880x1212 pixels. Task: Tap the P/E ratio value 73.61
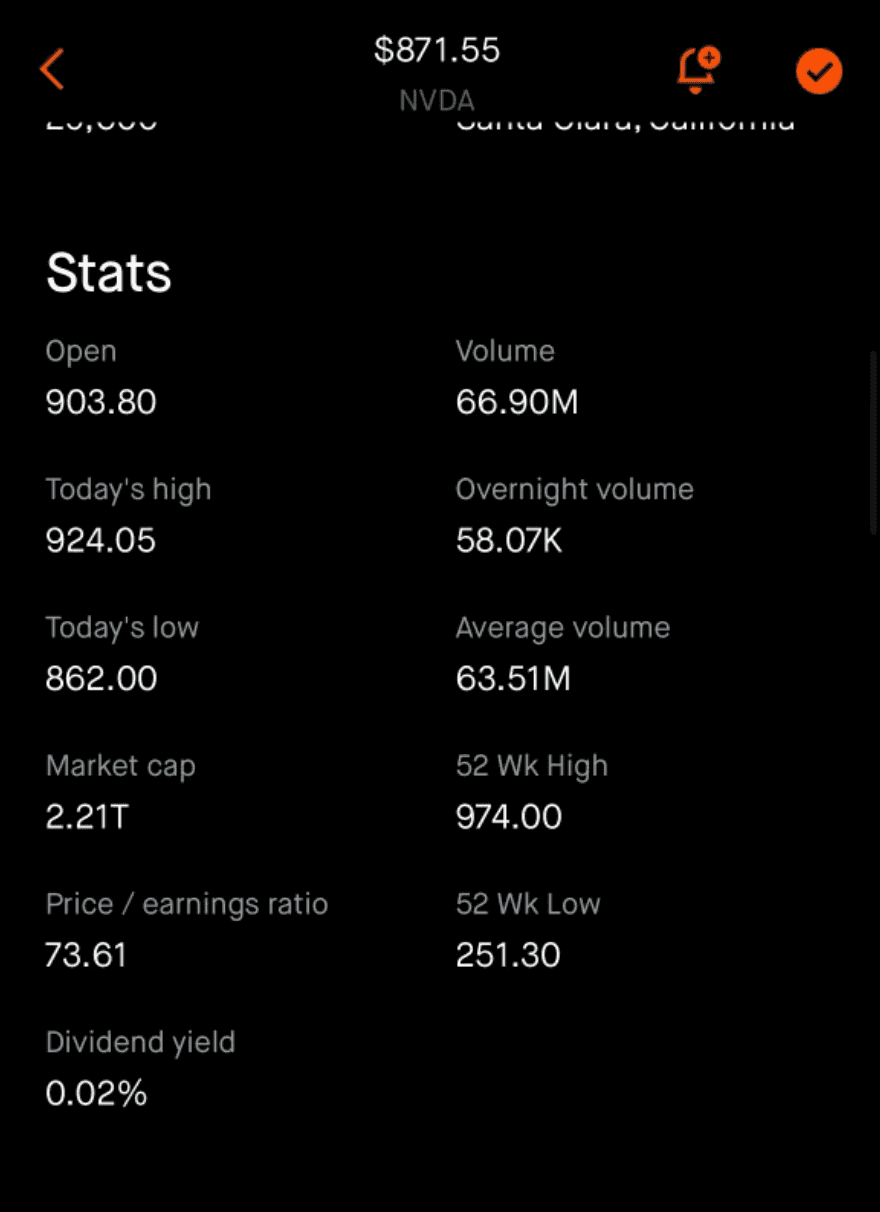coord(86,954)
